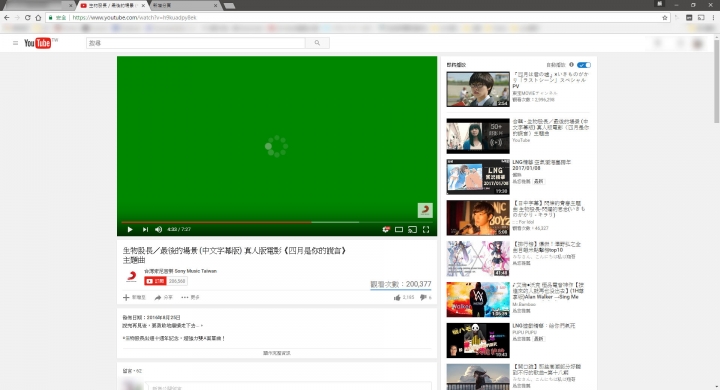Click the page vertical scrollbar thumb
This screenshot has width=720, height=390.
point(716,80)
